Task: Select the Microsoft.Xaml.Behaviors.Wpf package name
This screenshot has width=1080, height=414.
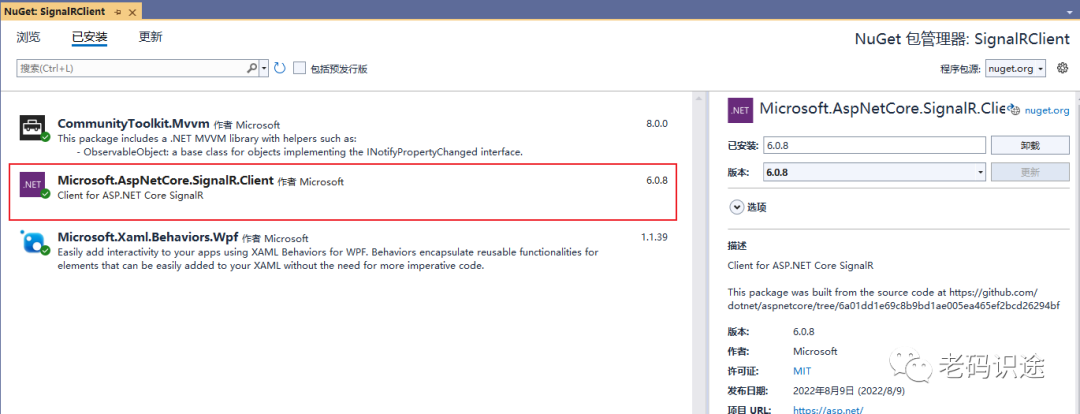Action: click(147, 237)
